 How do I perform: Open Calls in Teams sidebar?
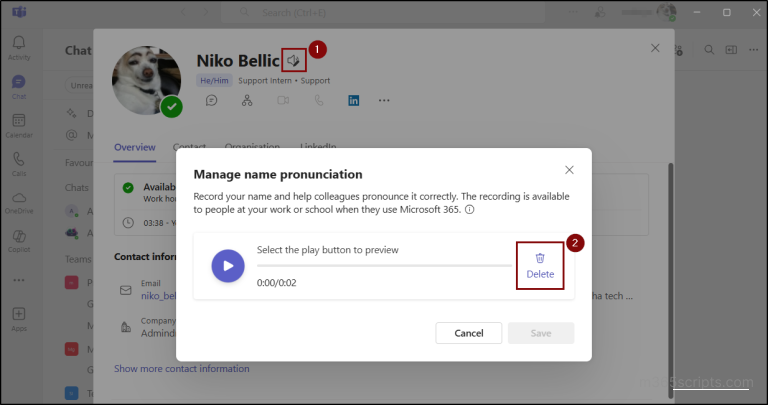click(19, 164)
